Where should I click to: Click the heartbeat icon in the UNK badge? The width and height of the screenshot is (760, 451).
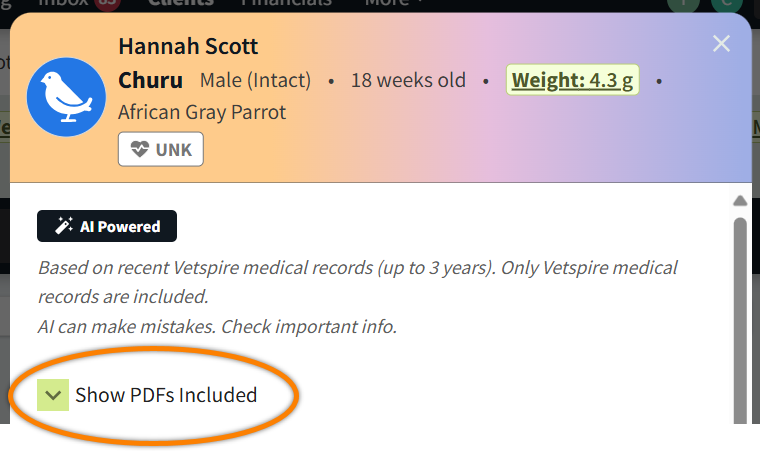coord(140,150)
